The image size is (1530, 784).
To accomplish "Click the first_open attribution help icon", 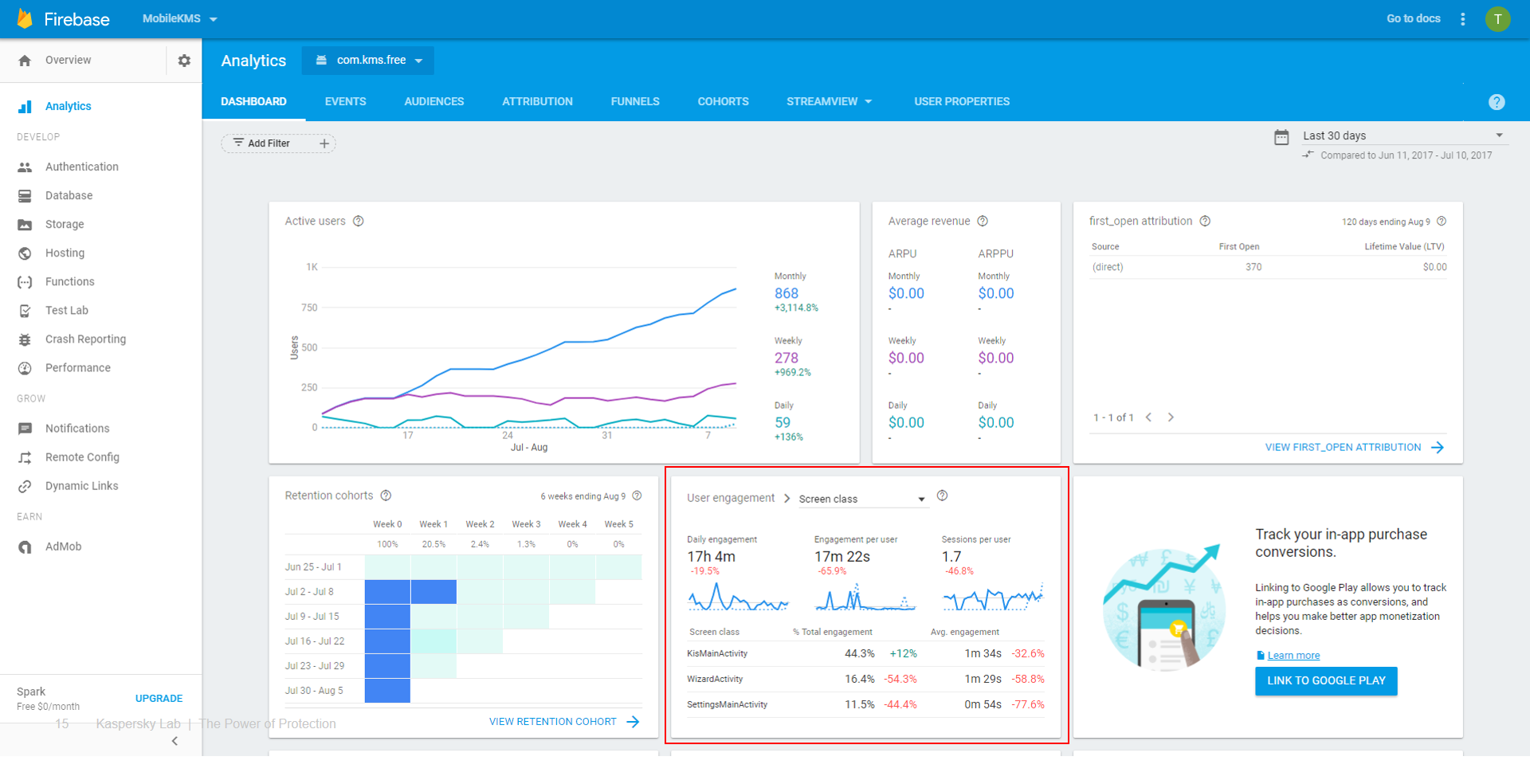I will click(1205, 221).
